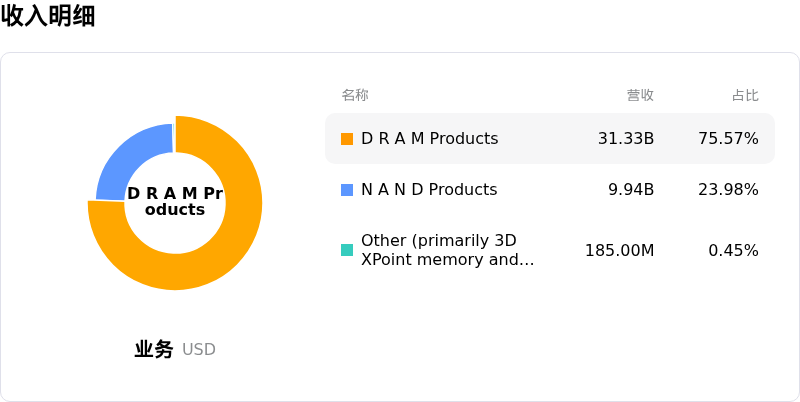Click the 185.00M revenue value

pyautogui.click(x=619, y=250)
